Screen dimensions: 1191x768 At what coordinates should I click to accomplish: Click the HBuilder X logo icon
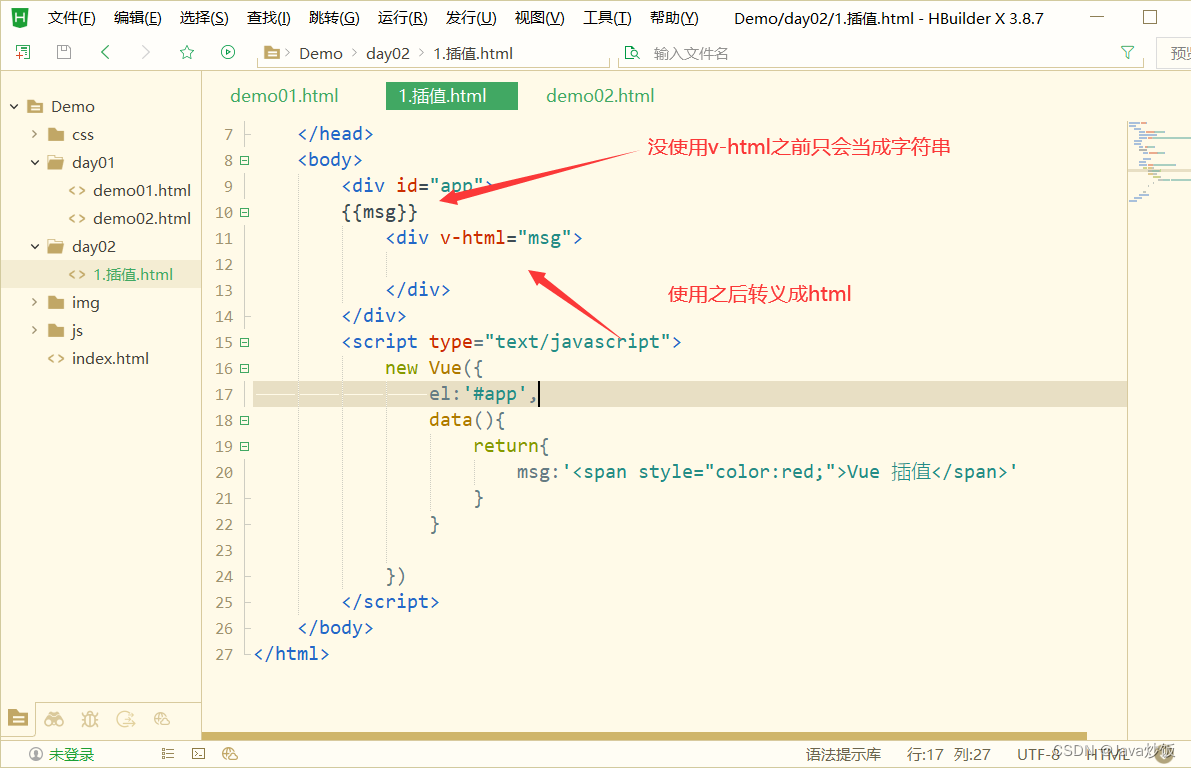tap(20, 17)
